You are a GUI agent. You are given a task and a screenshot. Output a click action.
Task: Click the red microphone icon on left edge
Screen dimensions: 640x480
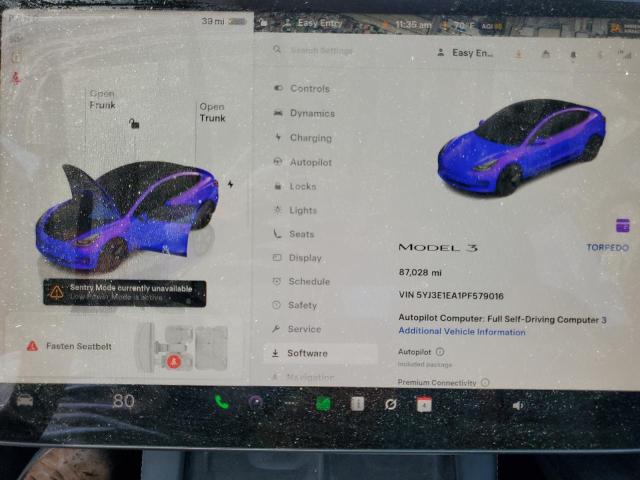[16, 78]
